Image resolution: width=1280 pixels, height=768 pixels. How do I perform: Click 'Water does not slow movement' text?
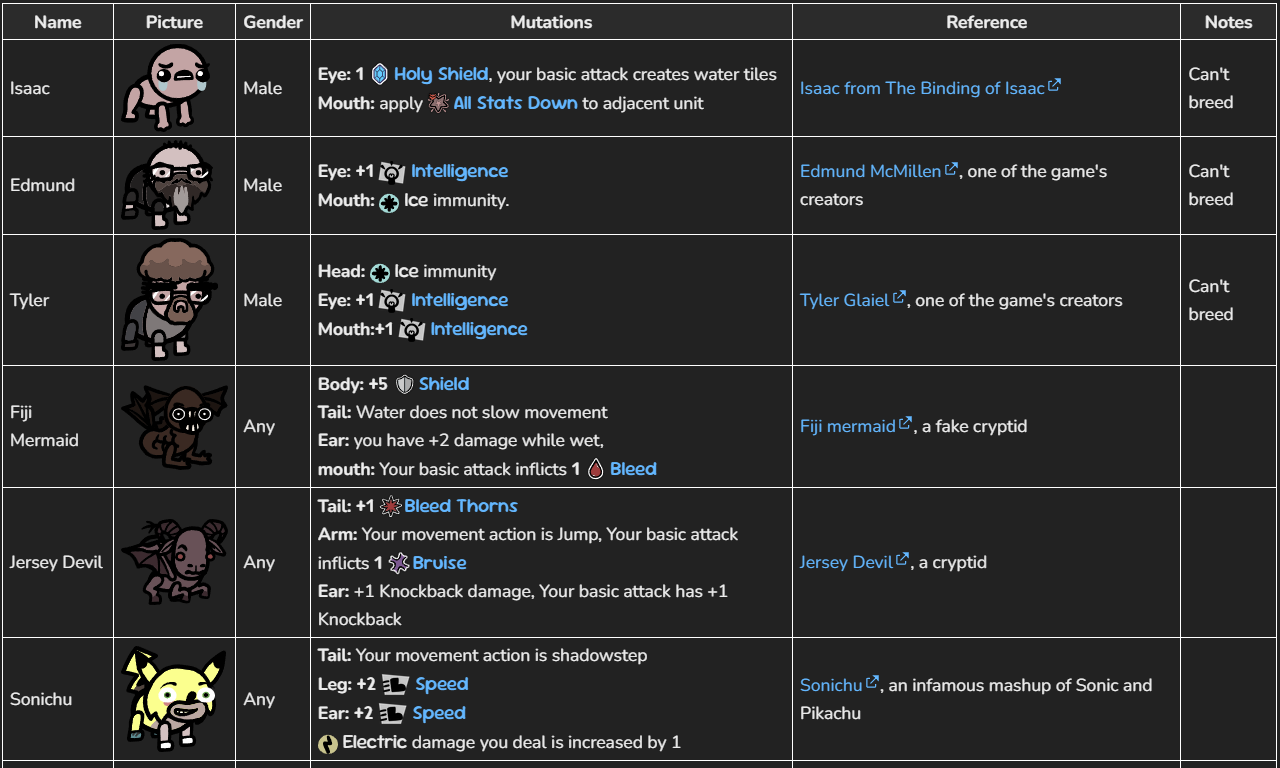(x=482, y=412)
